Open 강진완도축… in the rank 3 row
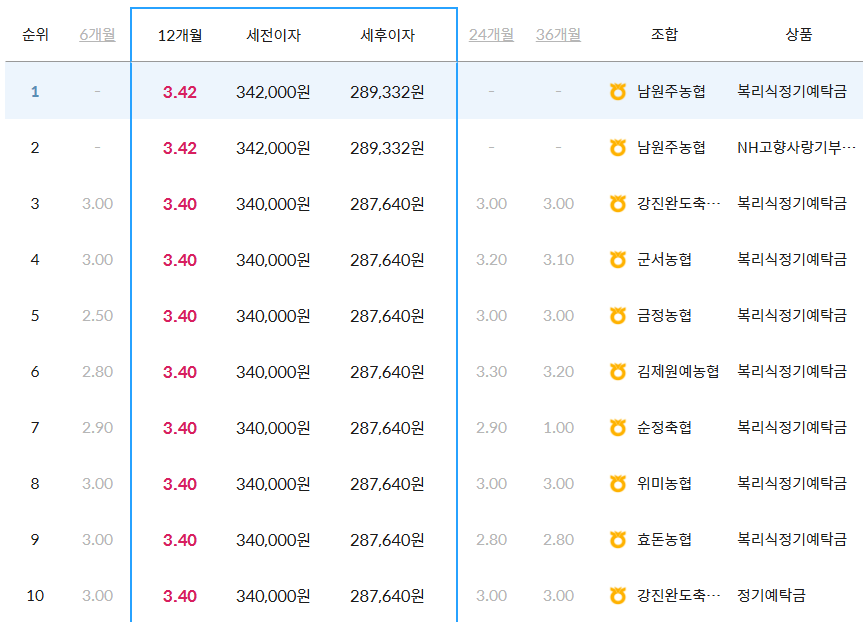 pos(679,204)
